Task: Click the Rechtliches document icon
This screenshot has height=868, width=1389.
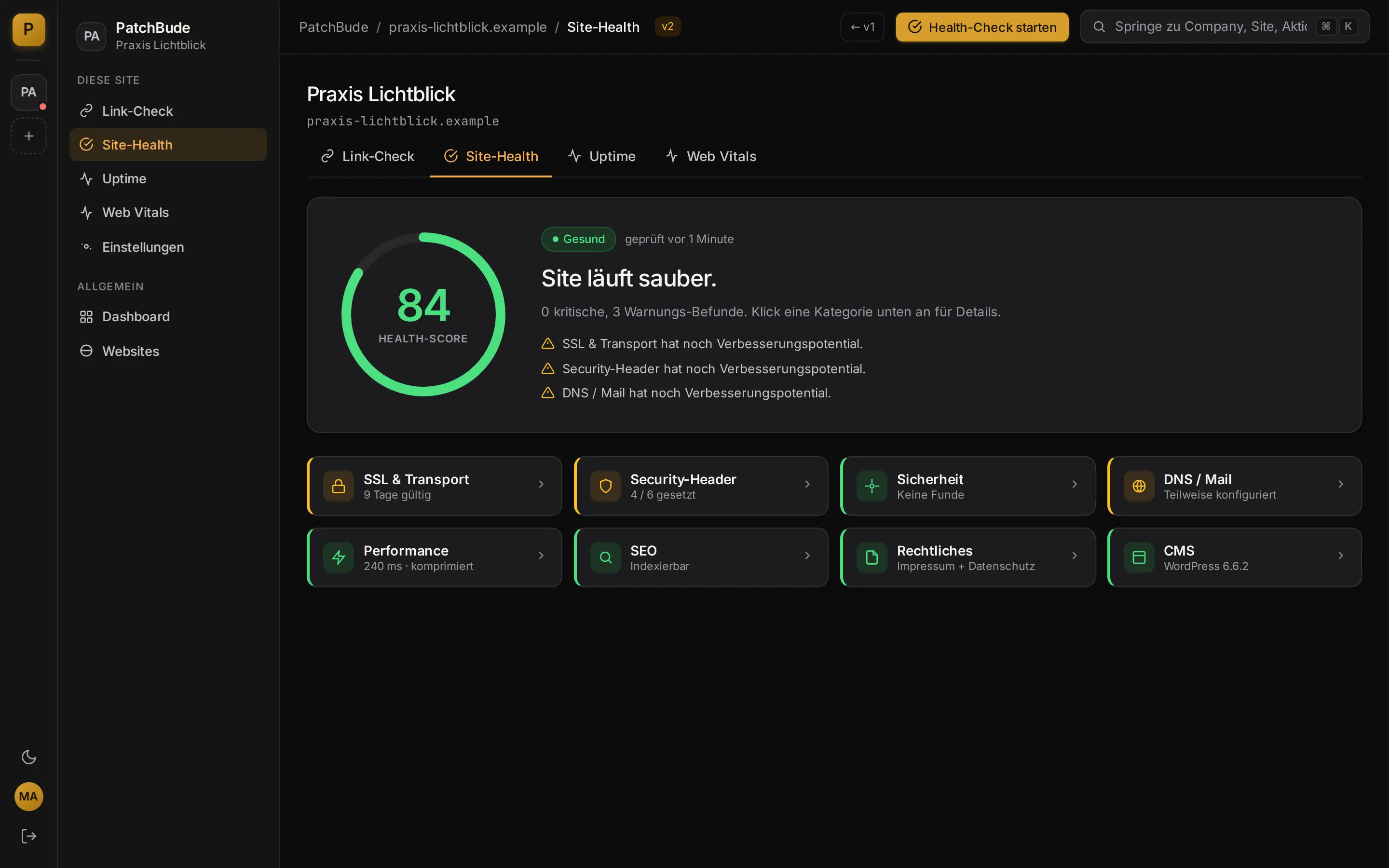Action: click(x=872, y=557)
